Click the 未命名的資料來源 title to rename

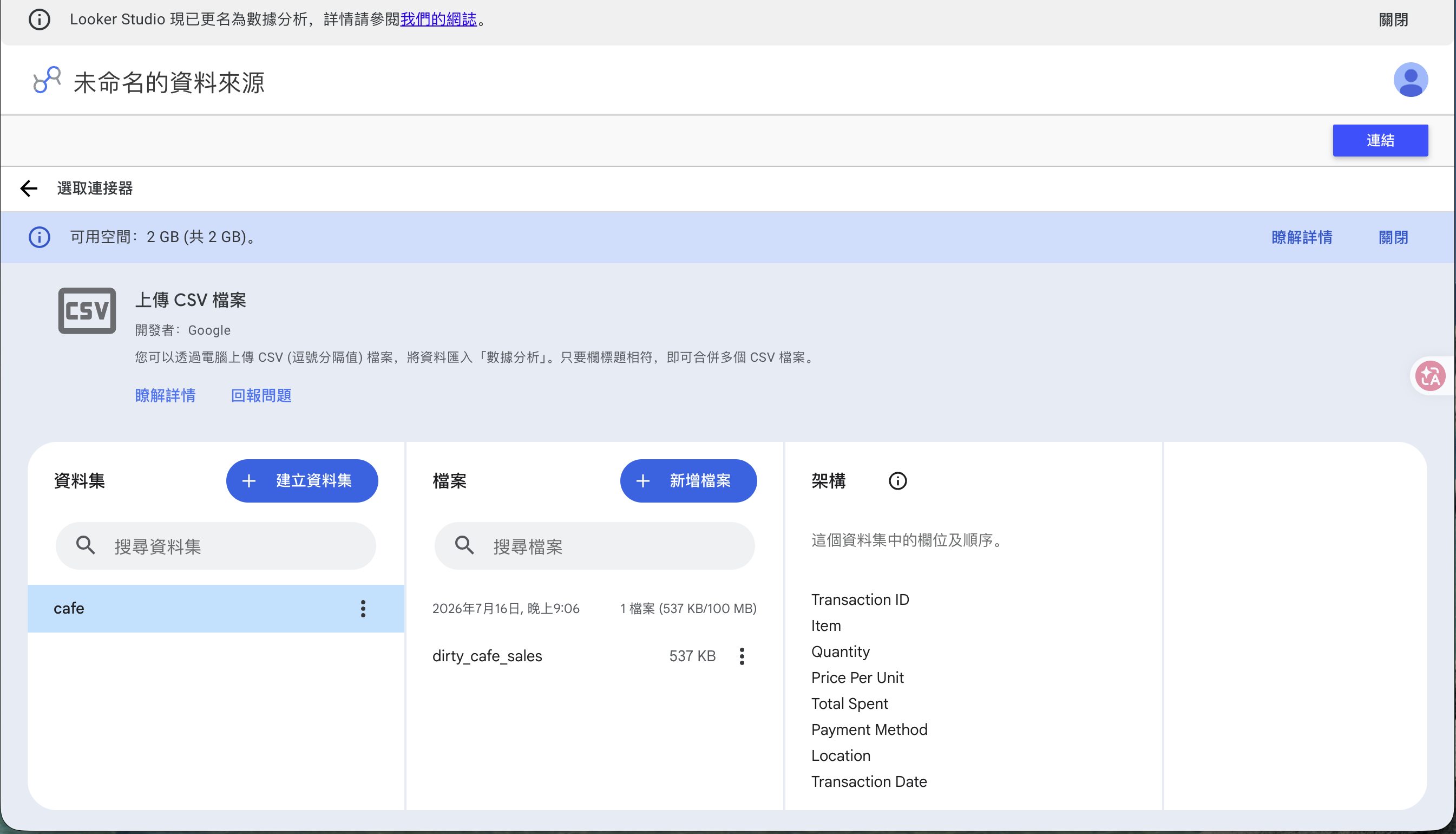(x=169, y=82)
